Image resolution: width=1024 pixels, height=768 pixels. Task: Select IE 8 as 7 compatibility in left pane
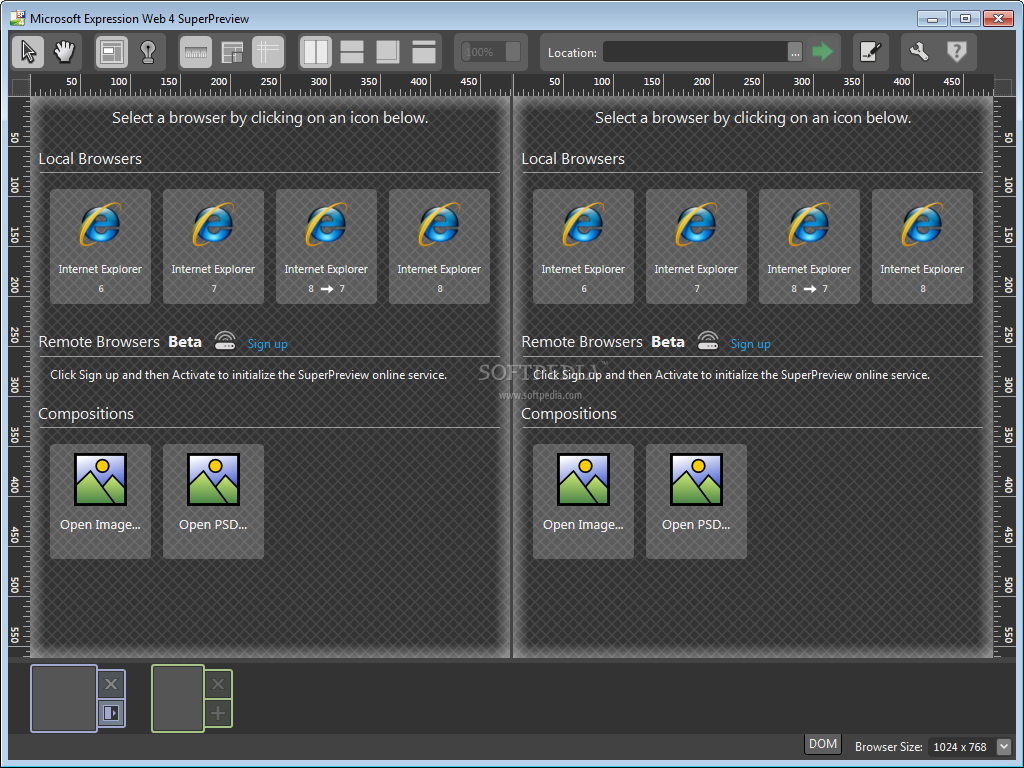click(x=327, y=247)
